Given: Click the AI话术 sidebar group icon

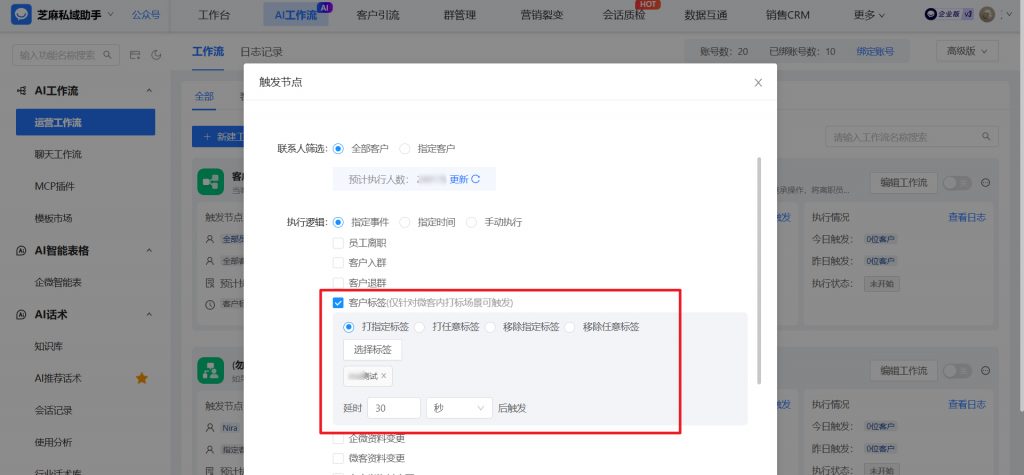Looking at the screenshot, I should click(22, 314).
